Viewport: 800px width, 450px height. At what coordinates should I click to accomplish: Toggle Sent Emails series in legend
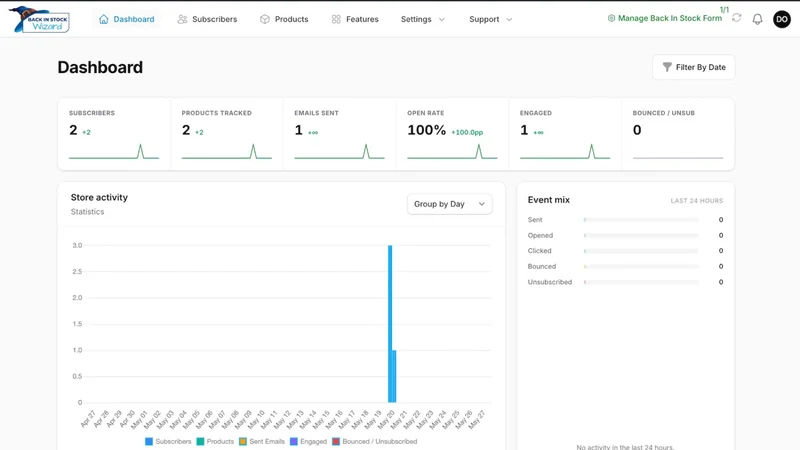point(262,441)
